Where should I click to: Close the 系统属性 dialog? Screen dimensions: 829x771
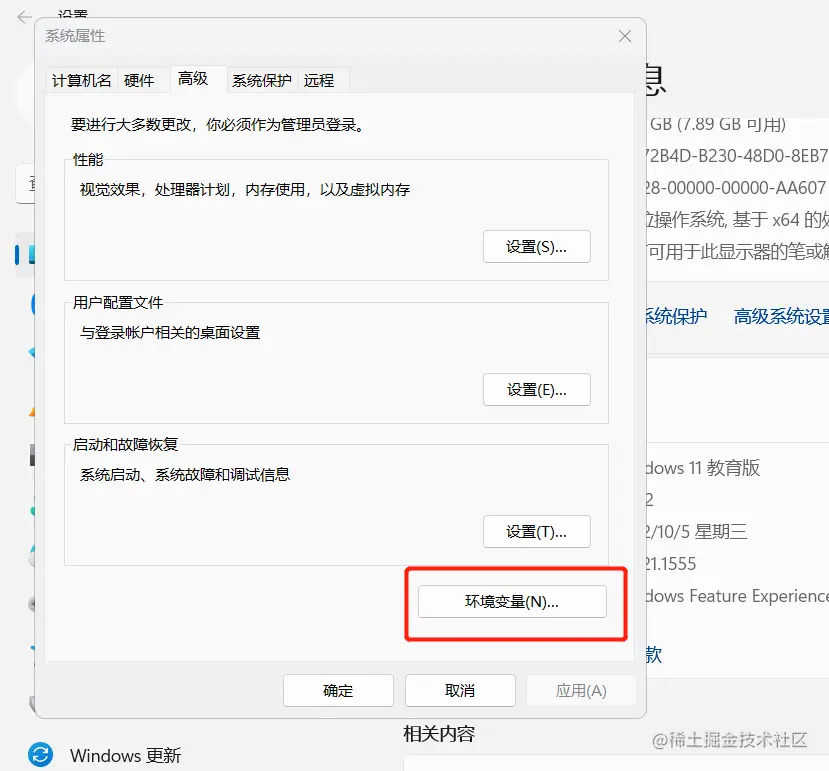pyautogui.click(x=625, y=36)
